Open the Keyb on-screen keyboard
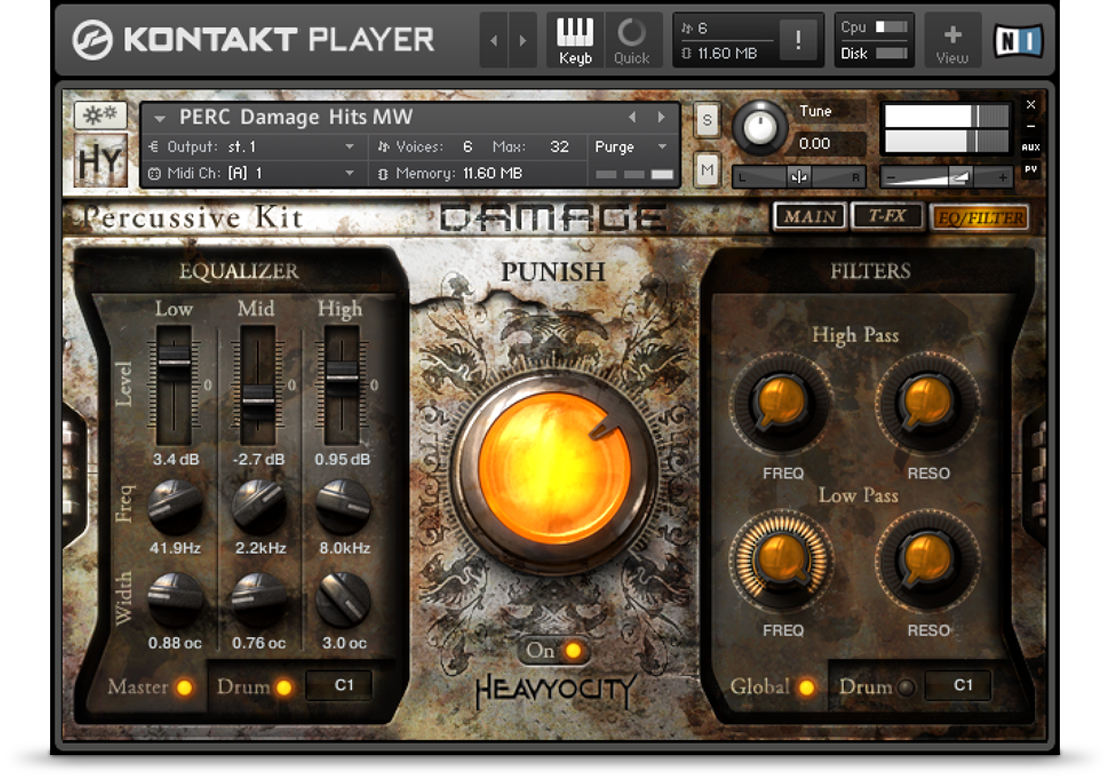Viewport: 1110px width, 780px height. (575, 40)
